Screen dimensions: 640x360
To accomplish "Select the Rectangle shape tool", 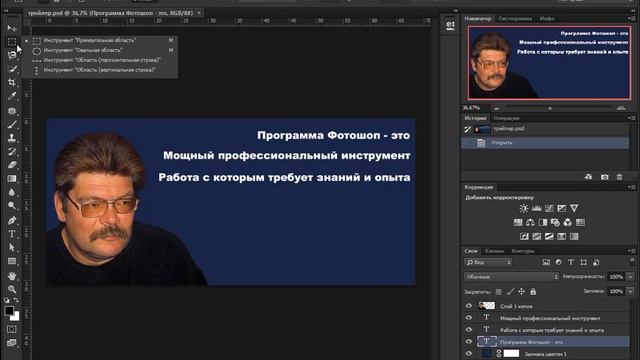I will pos(12,261).
